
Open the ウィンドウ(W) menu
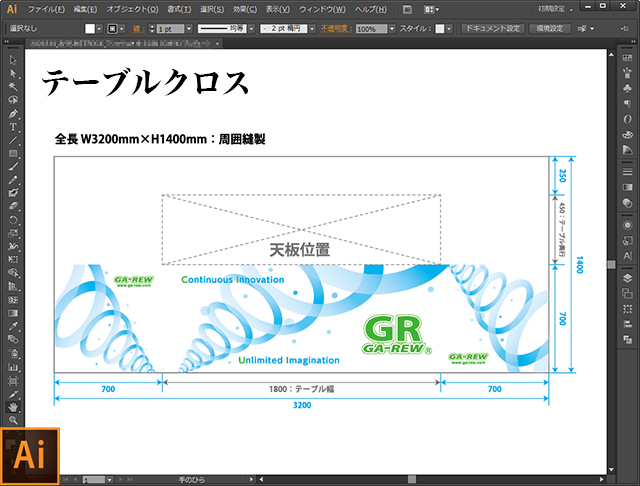pos(322,9)
